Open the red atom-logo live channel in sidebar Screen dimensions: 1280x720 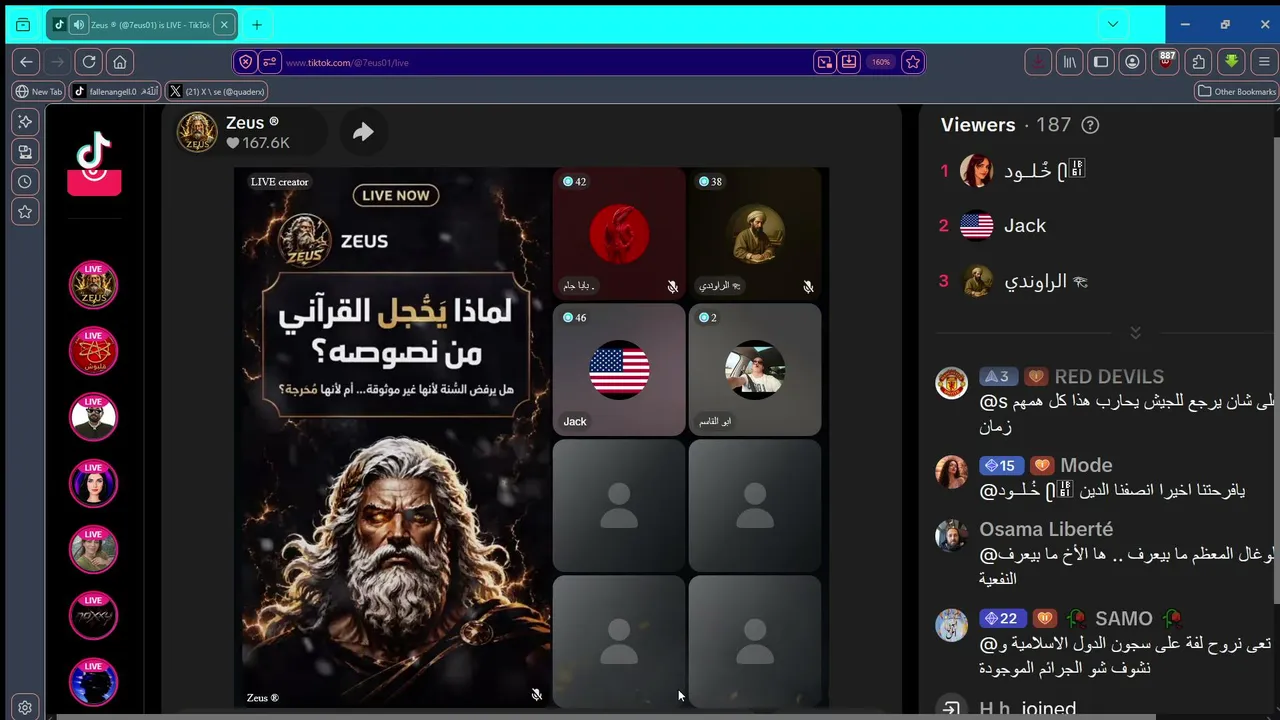click(x=93, y=351)
